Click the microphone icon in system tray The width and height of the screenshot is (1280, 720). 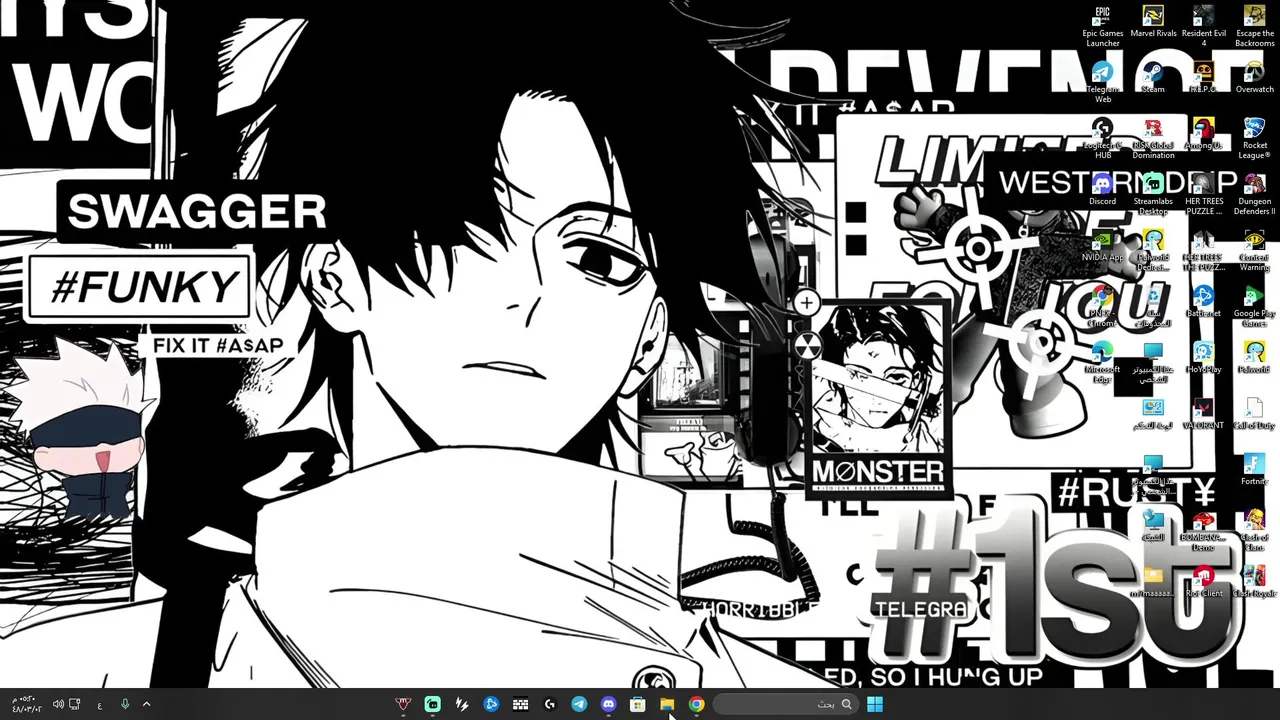(125, 704)
